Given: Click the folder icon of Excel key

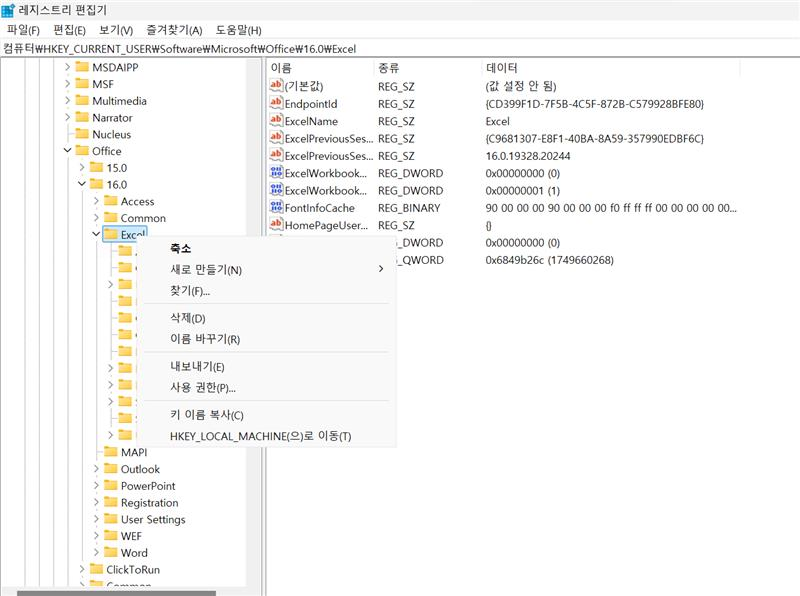Looking at the screenshot, I should (111, 235).
